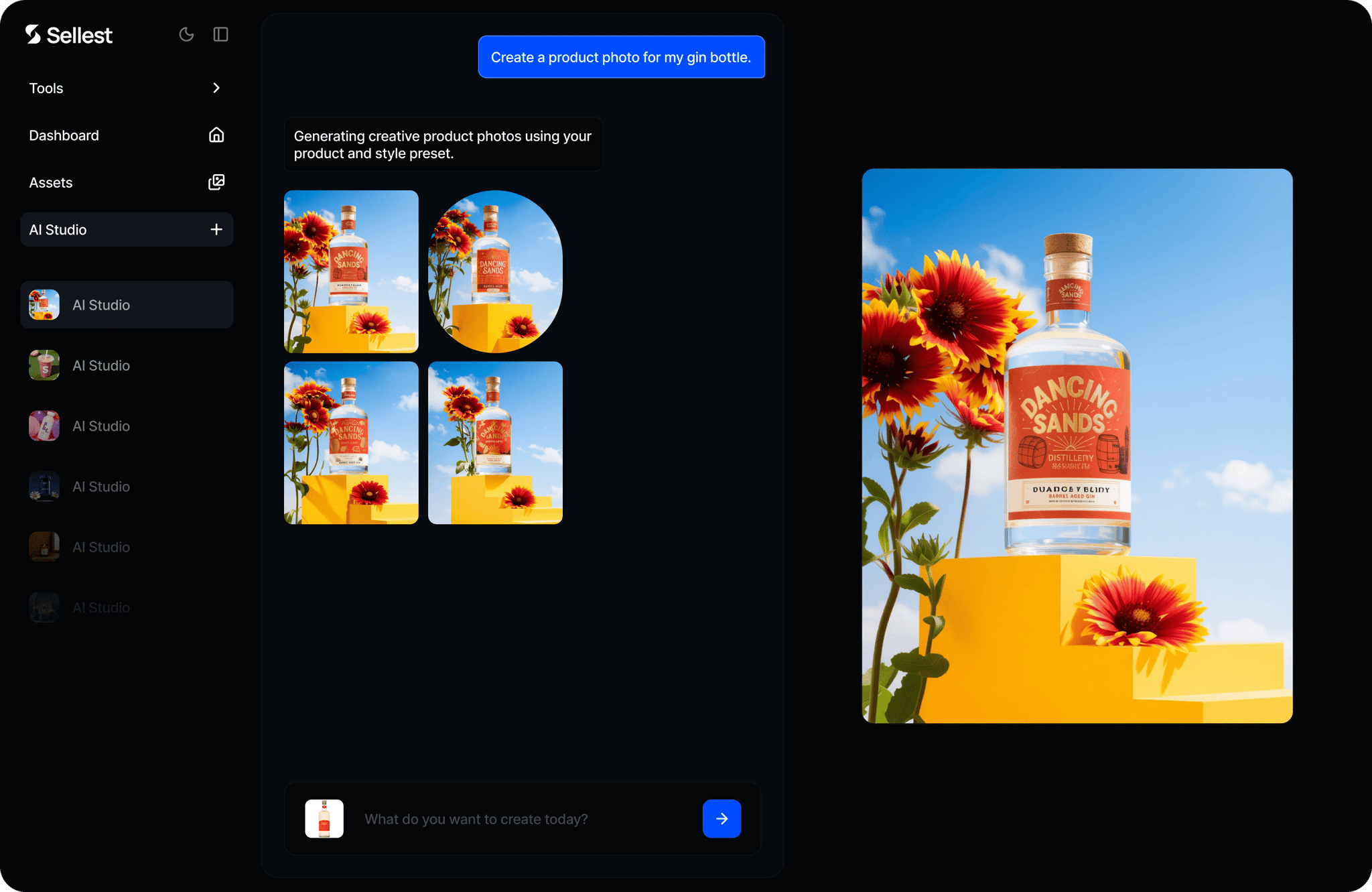Collapse sidebar with panel icon

click(220, 34)
